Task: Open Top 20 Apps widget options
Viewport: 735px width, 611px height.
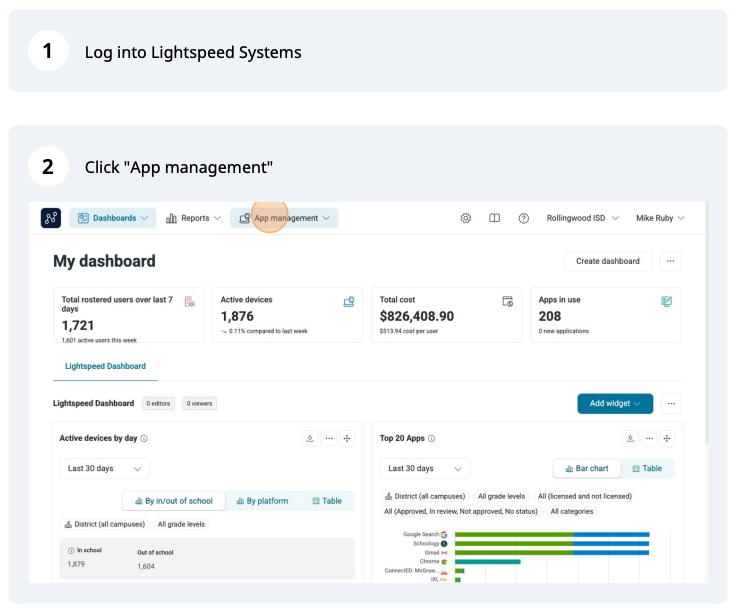Action: pos(649,438)
